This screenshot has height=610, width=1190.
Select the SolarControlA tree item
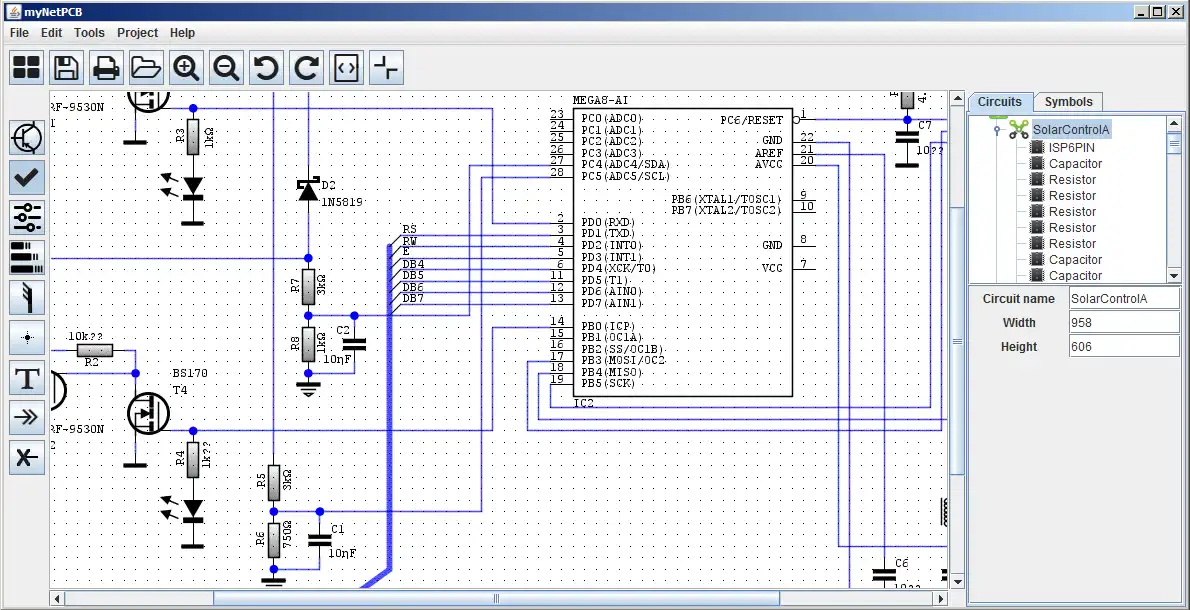pyautogui.click(x=1071, y=130)
